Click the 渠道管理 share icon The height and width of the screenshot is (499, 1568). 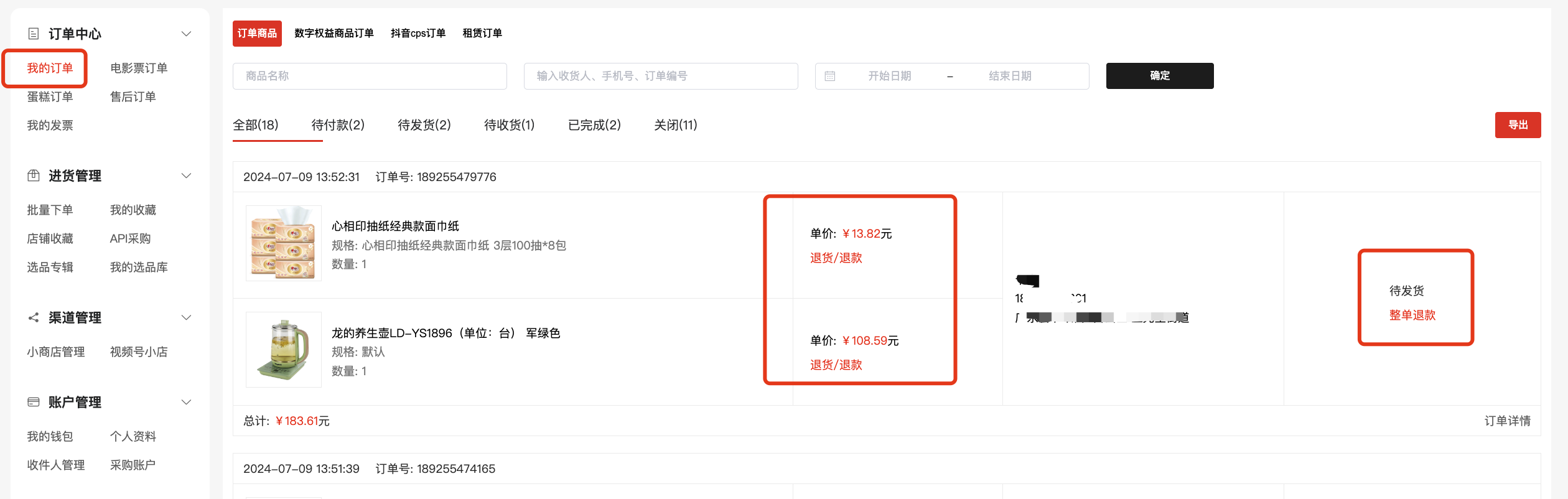(x=34, y=318)
